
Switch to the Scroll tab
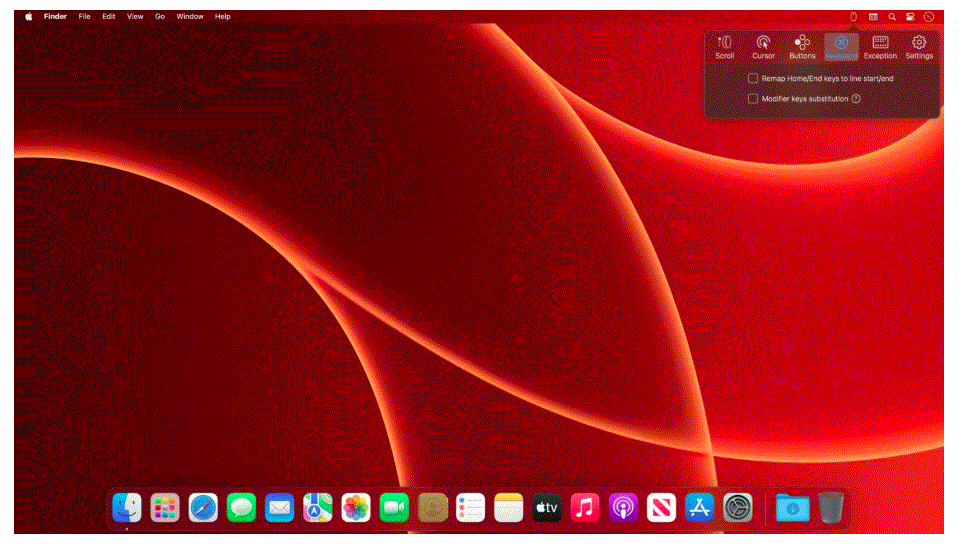[x=724, y=47]
